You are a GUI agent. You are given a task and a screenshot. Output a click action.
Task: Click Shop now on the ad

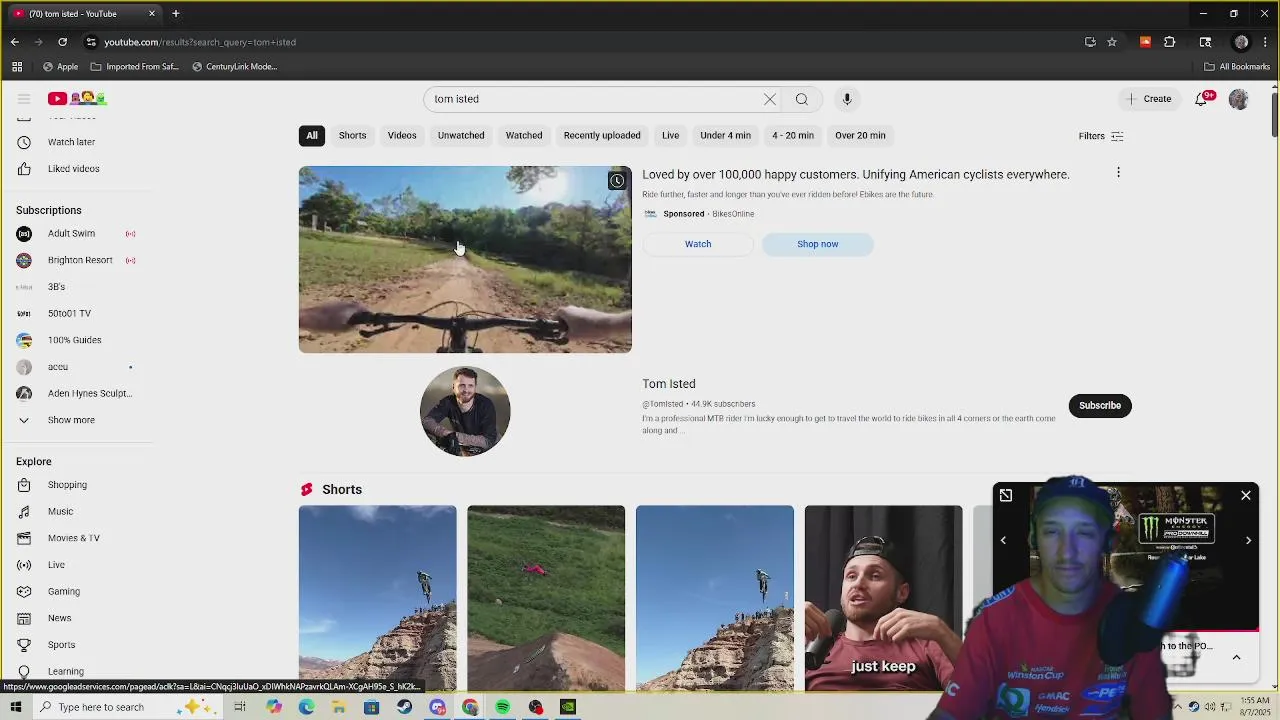pyautogui.click(x=817, y=244)
